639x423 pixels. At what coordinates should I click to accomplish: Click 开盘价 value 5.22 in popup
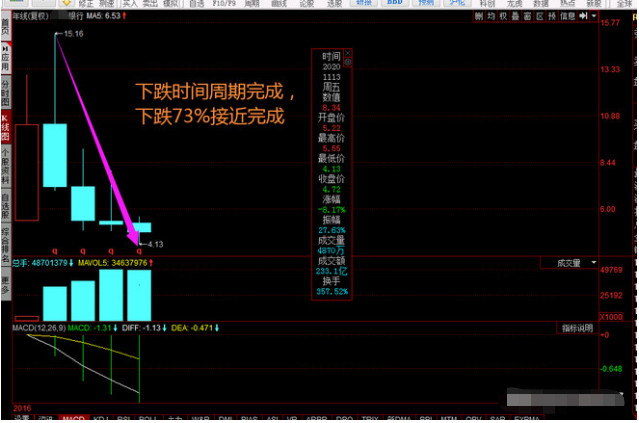[331, 128]
